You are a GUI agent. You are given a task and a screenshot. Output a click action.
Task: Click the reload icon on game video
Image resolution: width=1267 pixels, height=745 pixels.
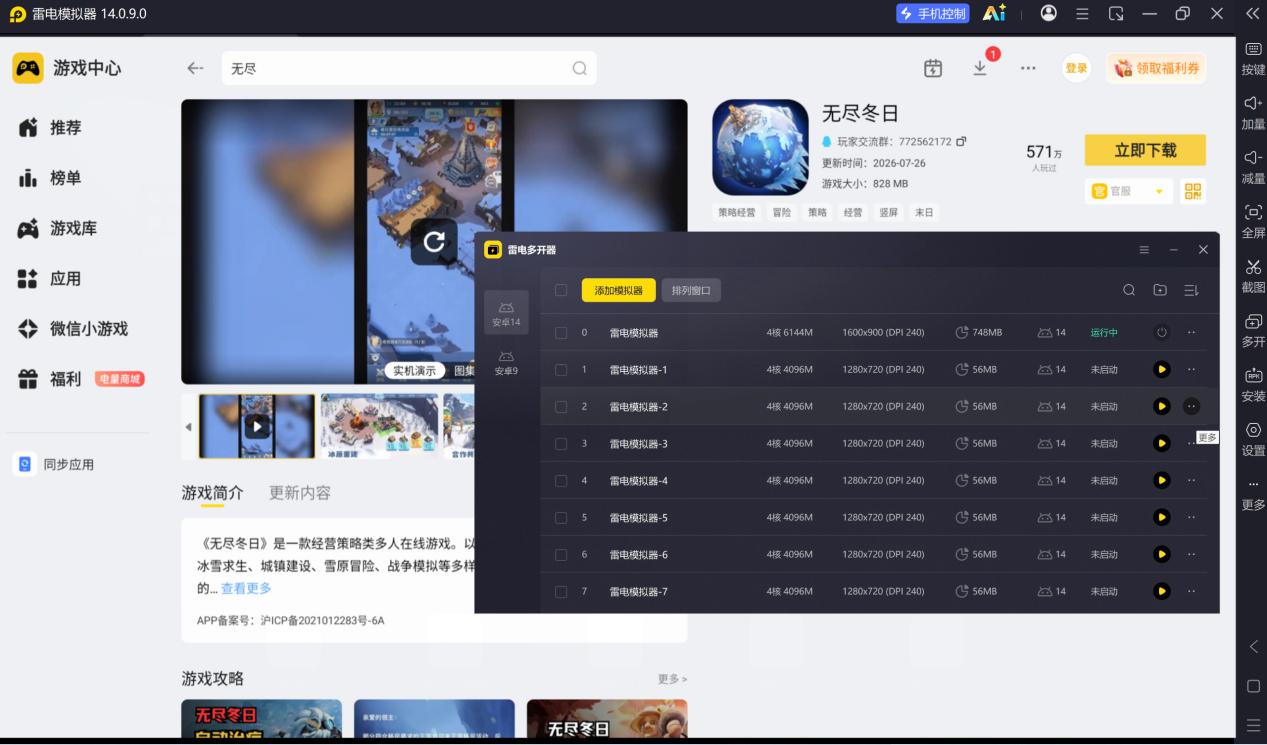pyautogui.click(x=434, y=241)
